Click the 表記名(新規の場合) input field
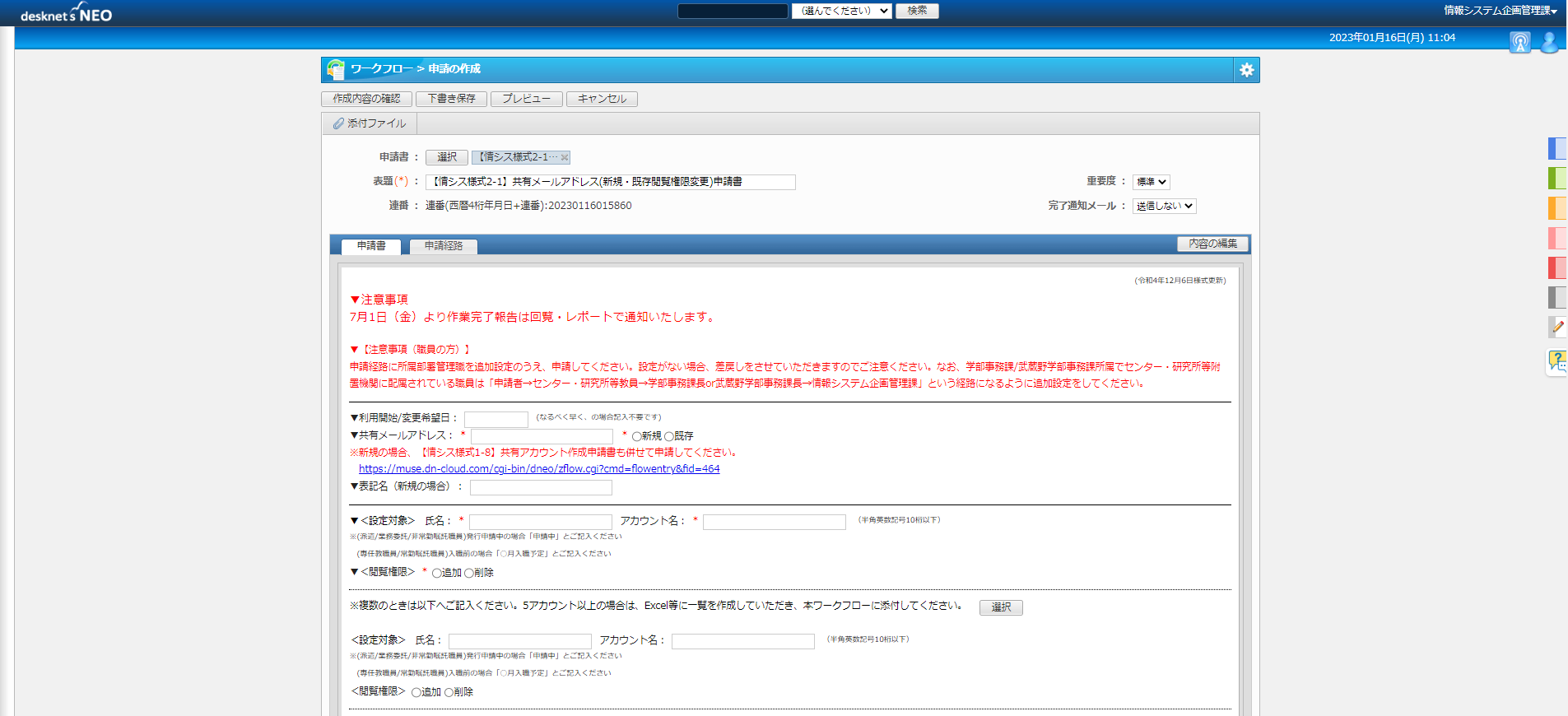 coord(541,487)
